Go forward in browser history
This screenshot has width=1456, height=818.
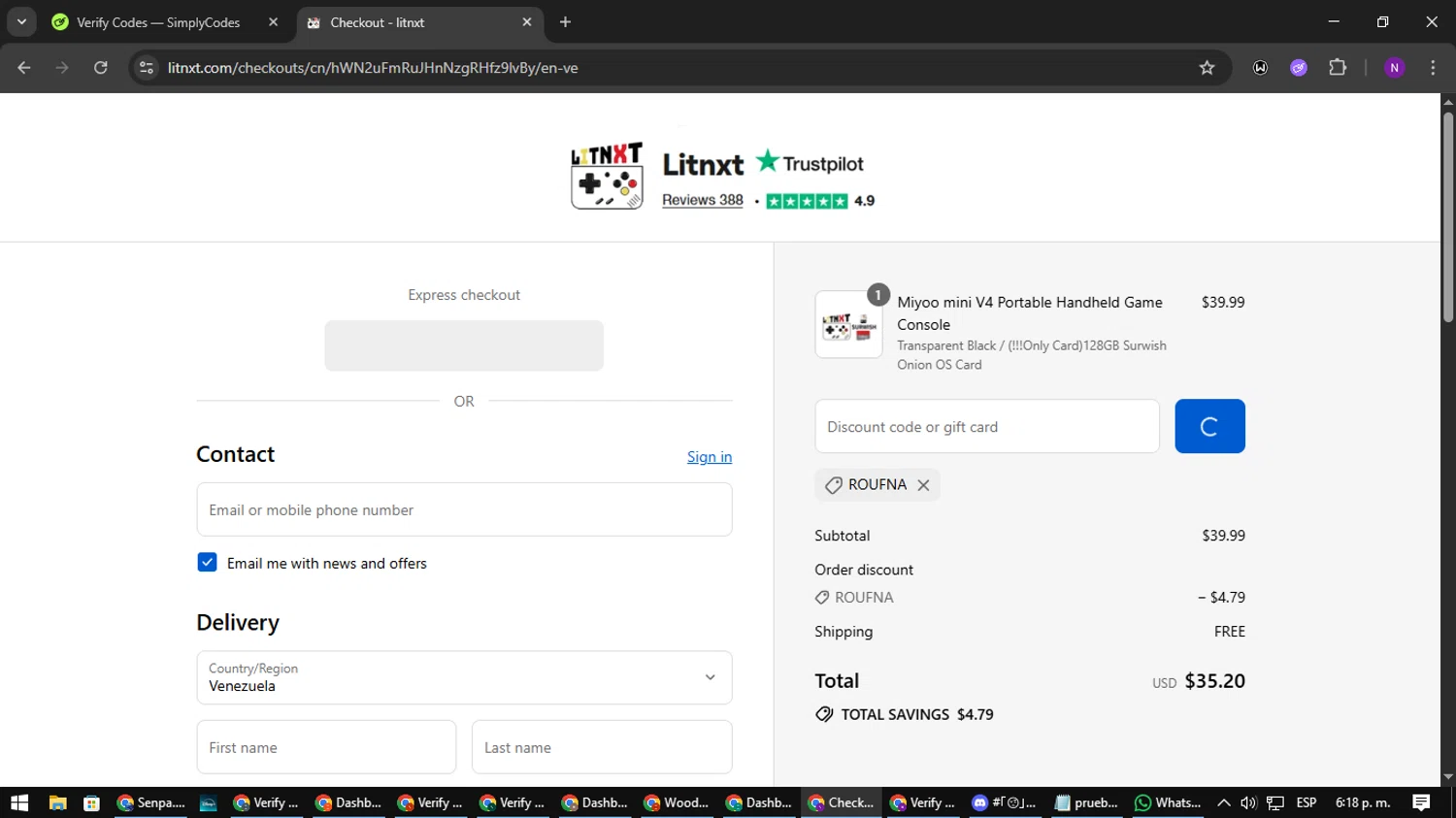click(62, 68)
